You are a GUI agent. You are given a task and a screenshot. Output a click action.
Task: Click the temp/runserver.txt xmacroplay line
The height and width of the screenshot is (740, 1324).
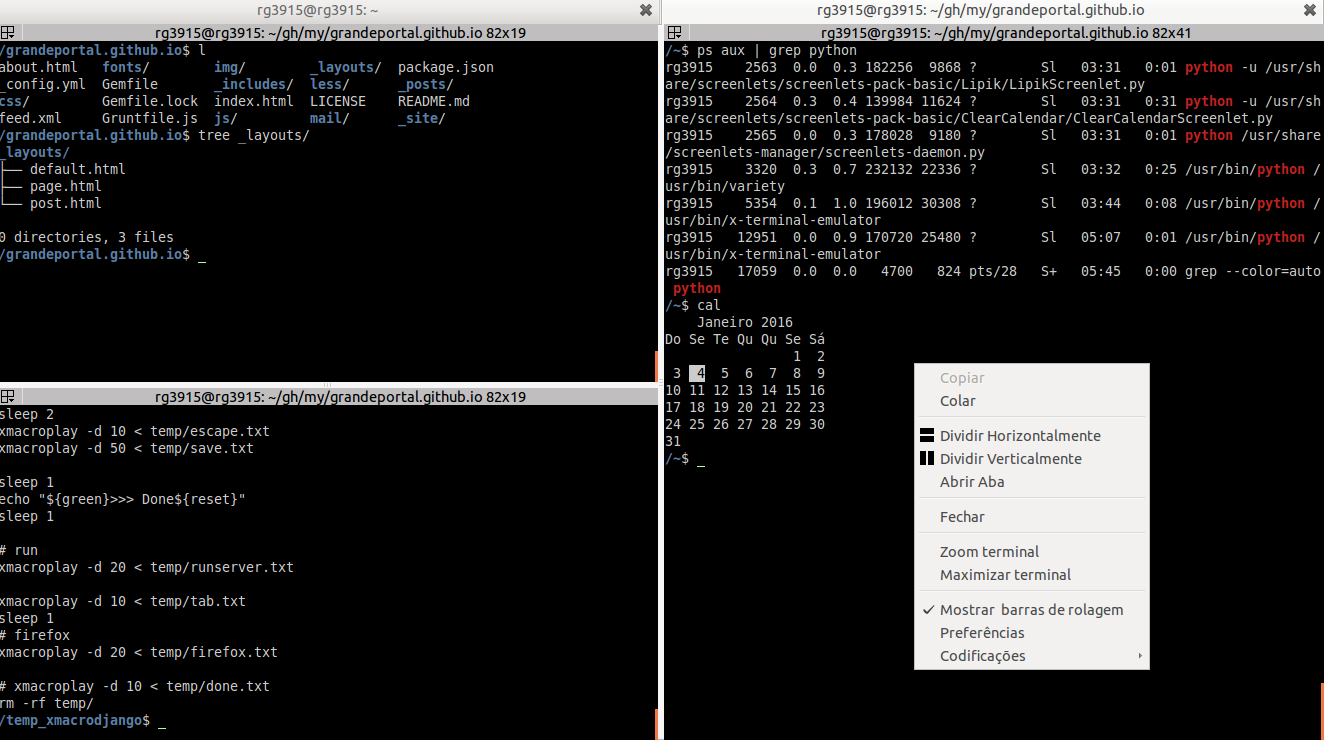146,568
